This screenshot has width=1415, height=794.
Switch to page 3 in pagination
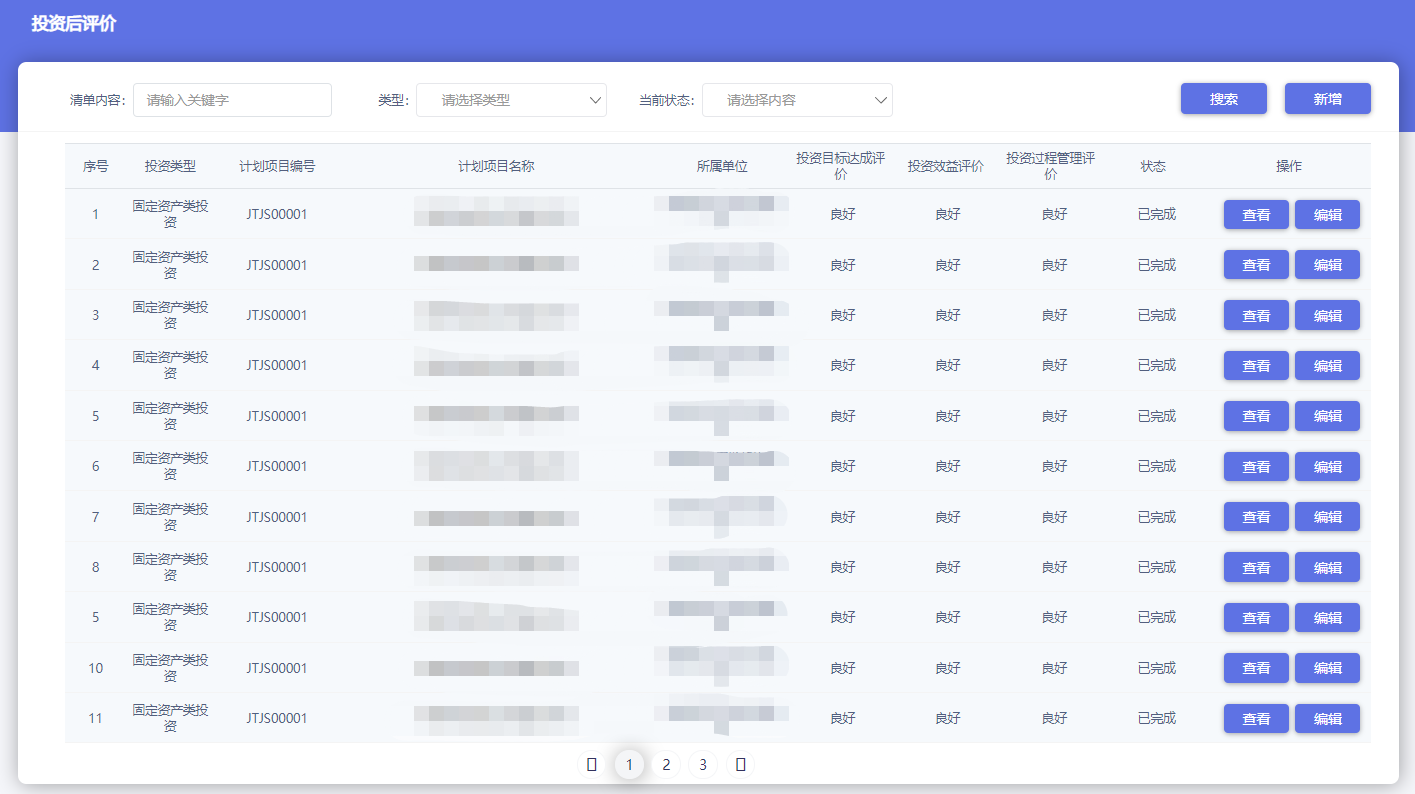click(703, 765)
